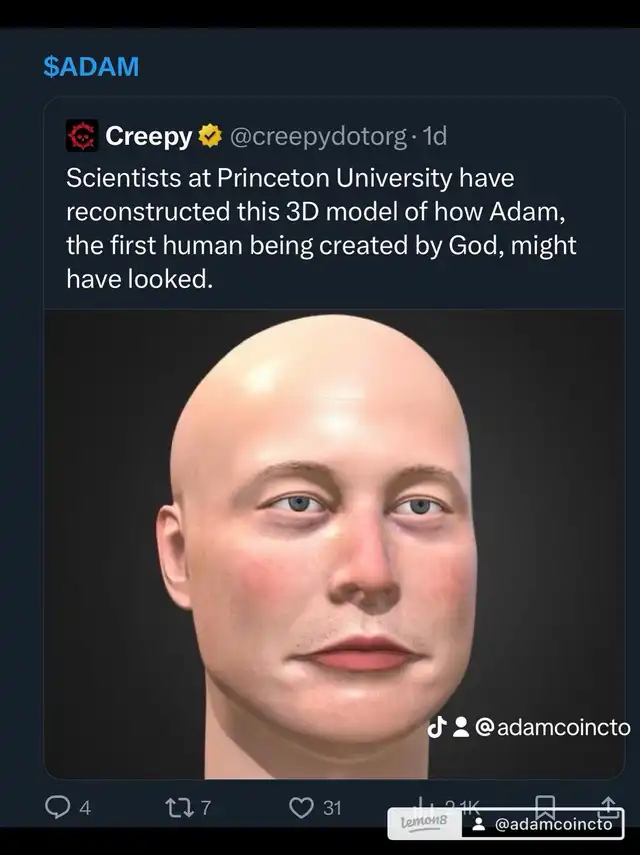Click the repost count 7
The height and width of the screenshot is (855, 640).
pos(206,808)
